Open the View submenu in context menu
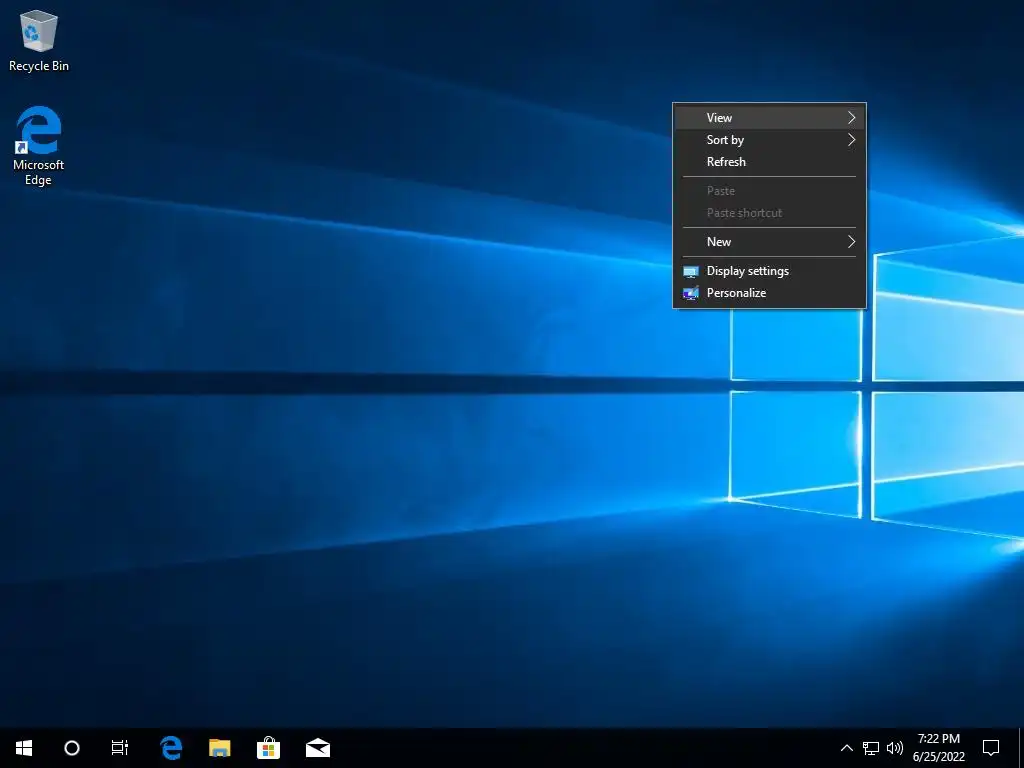1024x768 pixels. click(769, 118)
